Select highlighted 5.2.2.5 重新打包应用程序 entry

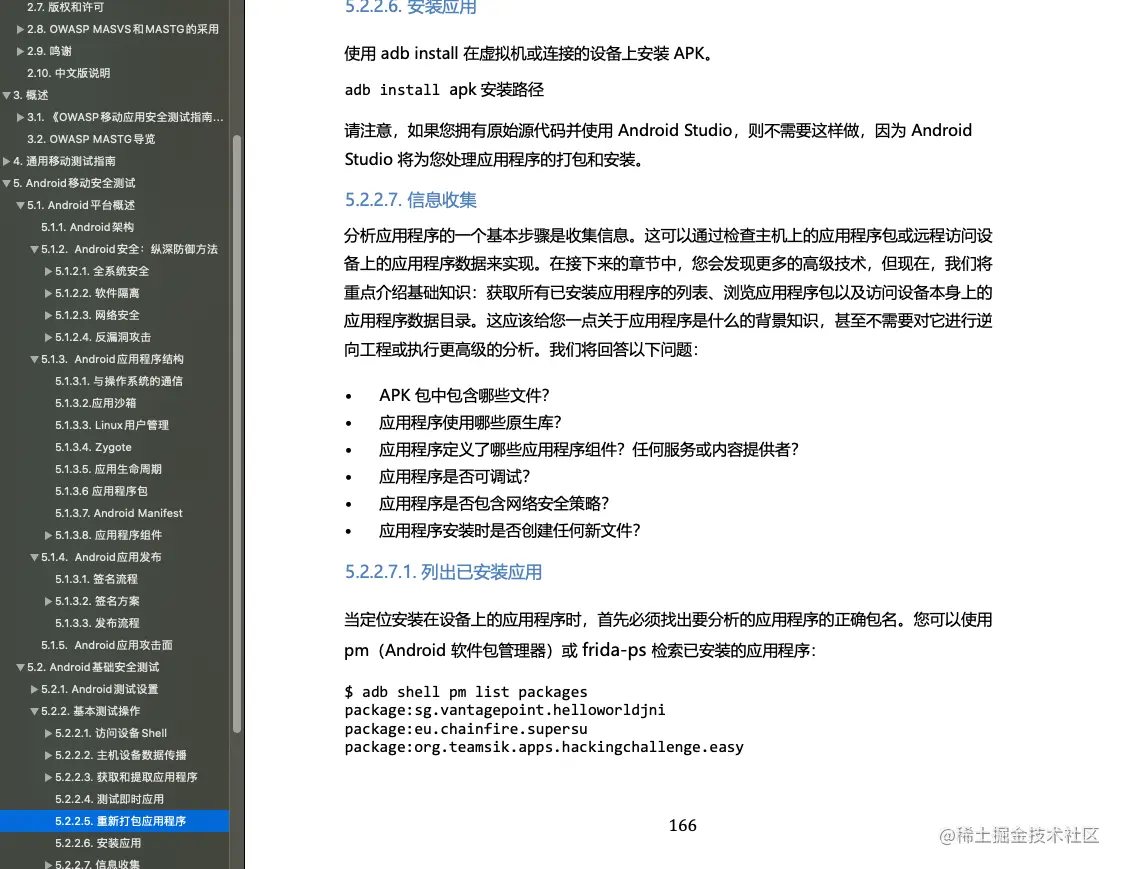point(115,821)
